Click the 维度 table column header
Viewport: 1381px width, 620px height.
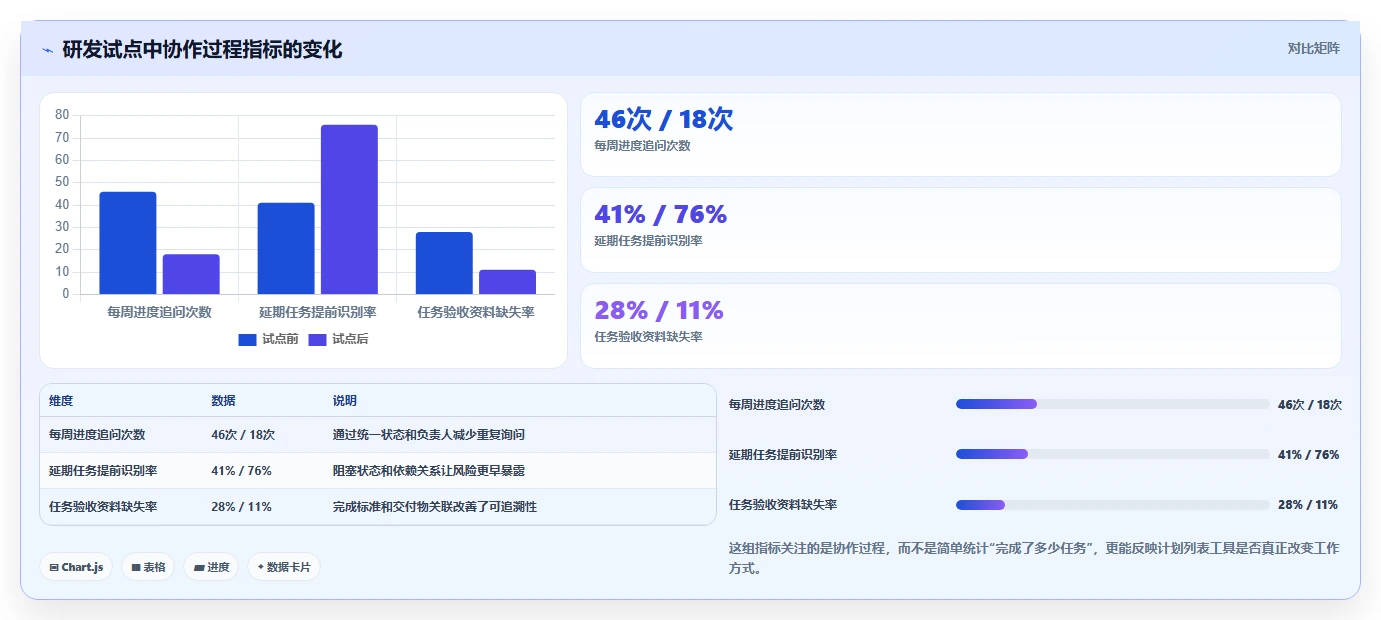tap(61, 400)
